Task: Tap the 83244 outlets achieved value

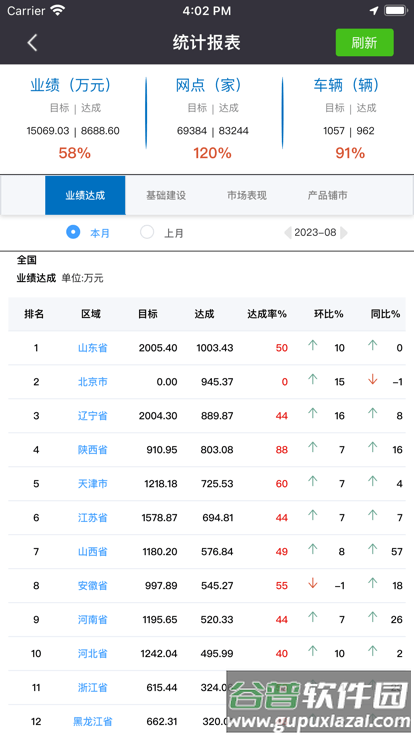Action: pyautogui.click(x=234, y=130)
